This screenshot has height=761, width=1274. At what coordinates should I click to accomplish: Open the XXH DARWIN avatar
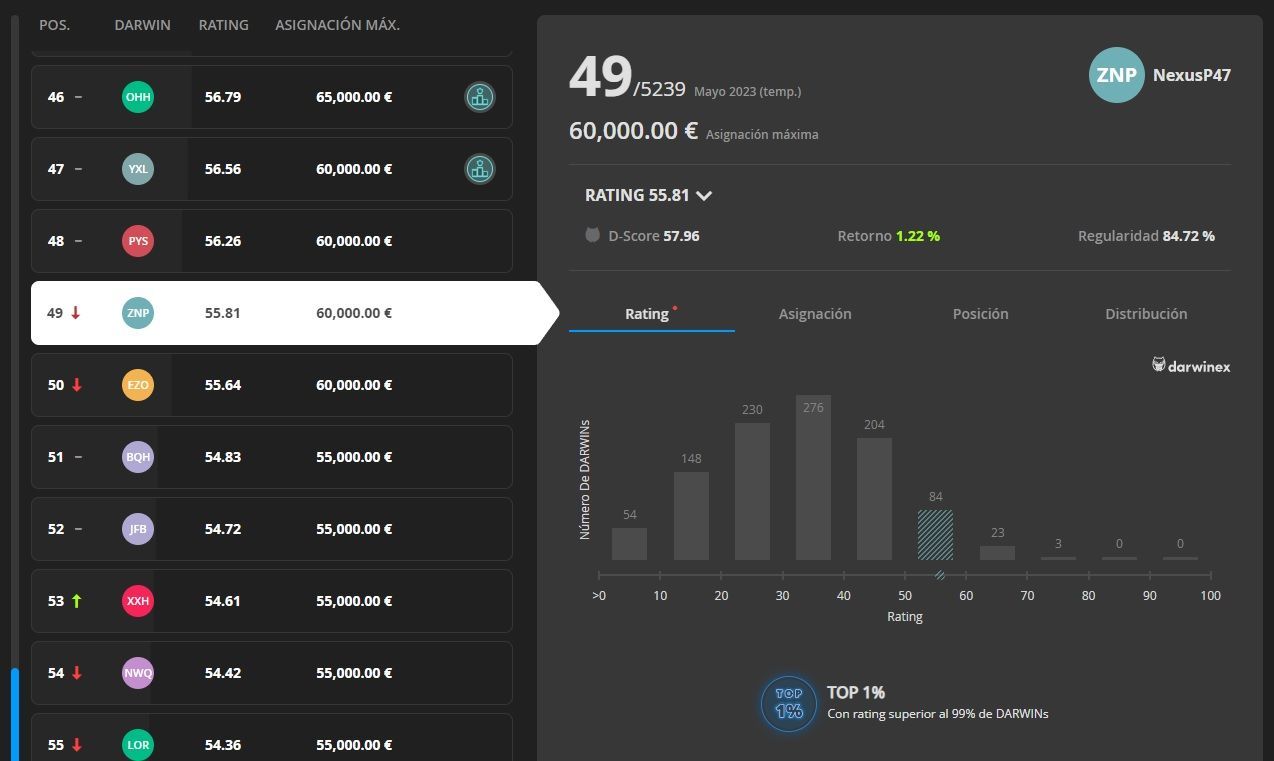coord(138,601)
